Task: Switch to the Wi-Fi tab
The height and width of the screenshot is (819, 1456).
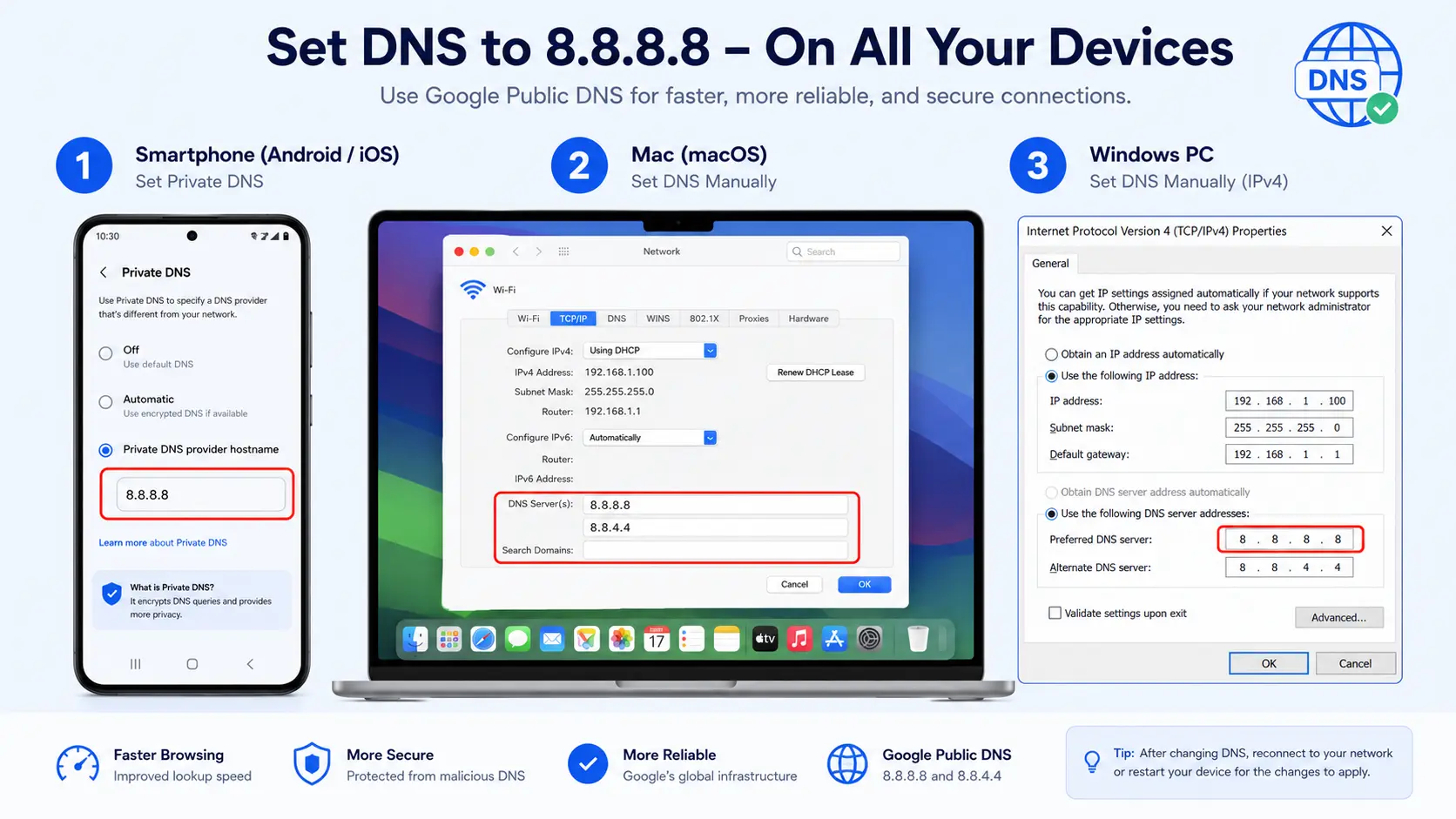Action: coord(529,319)
